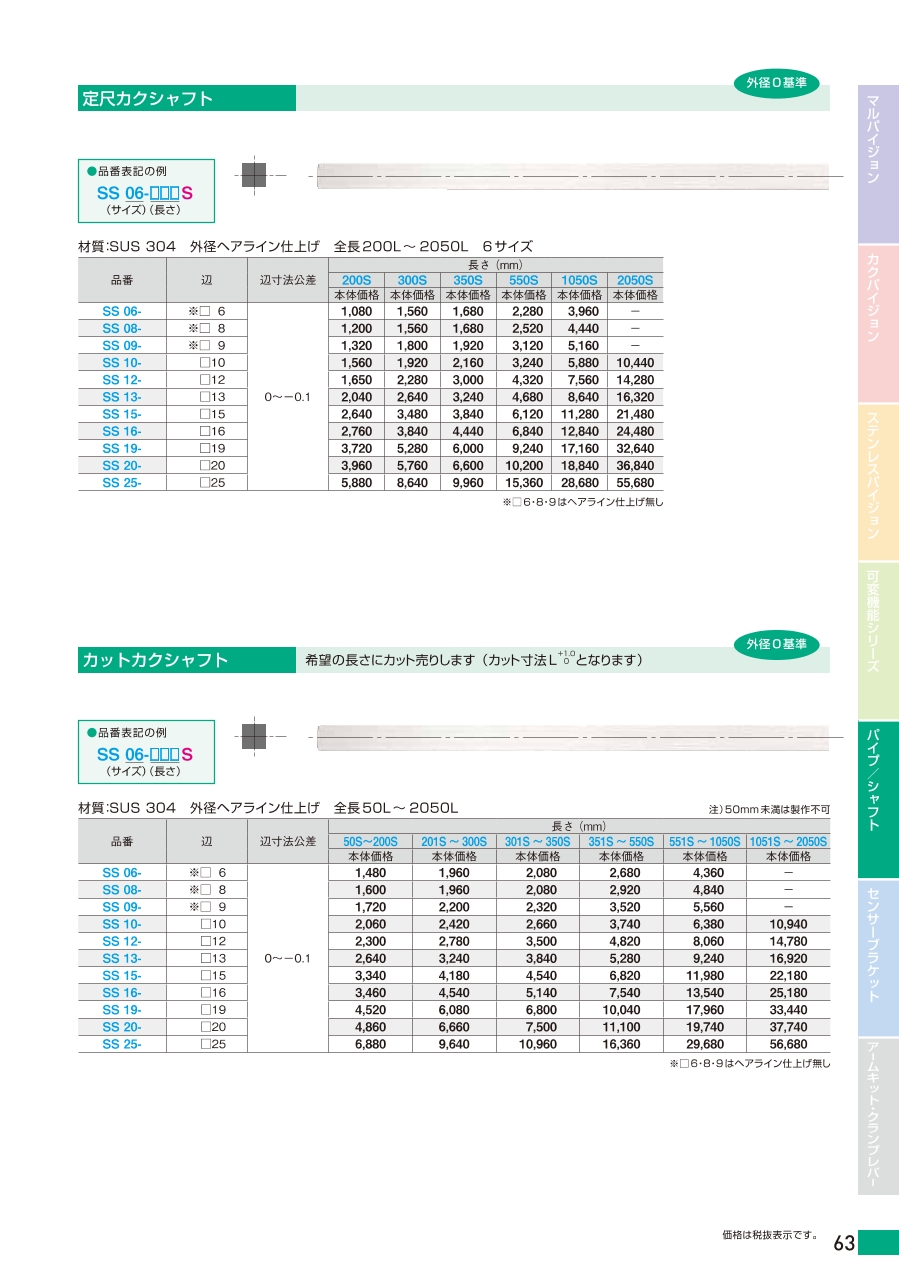Click the shaft image in the カットカクシャフト section

[x=572, y=738]
